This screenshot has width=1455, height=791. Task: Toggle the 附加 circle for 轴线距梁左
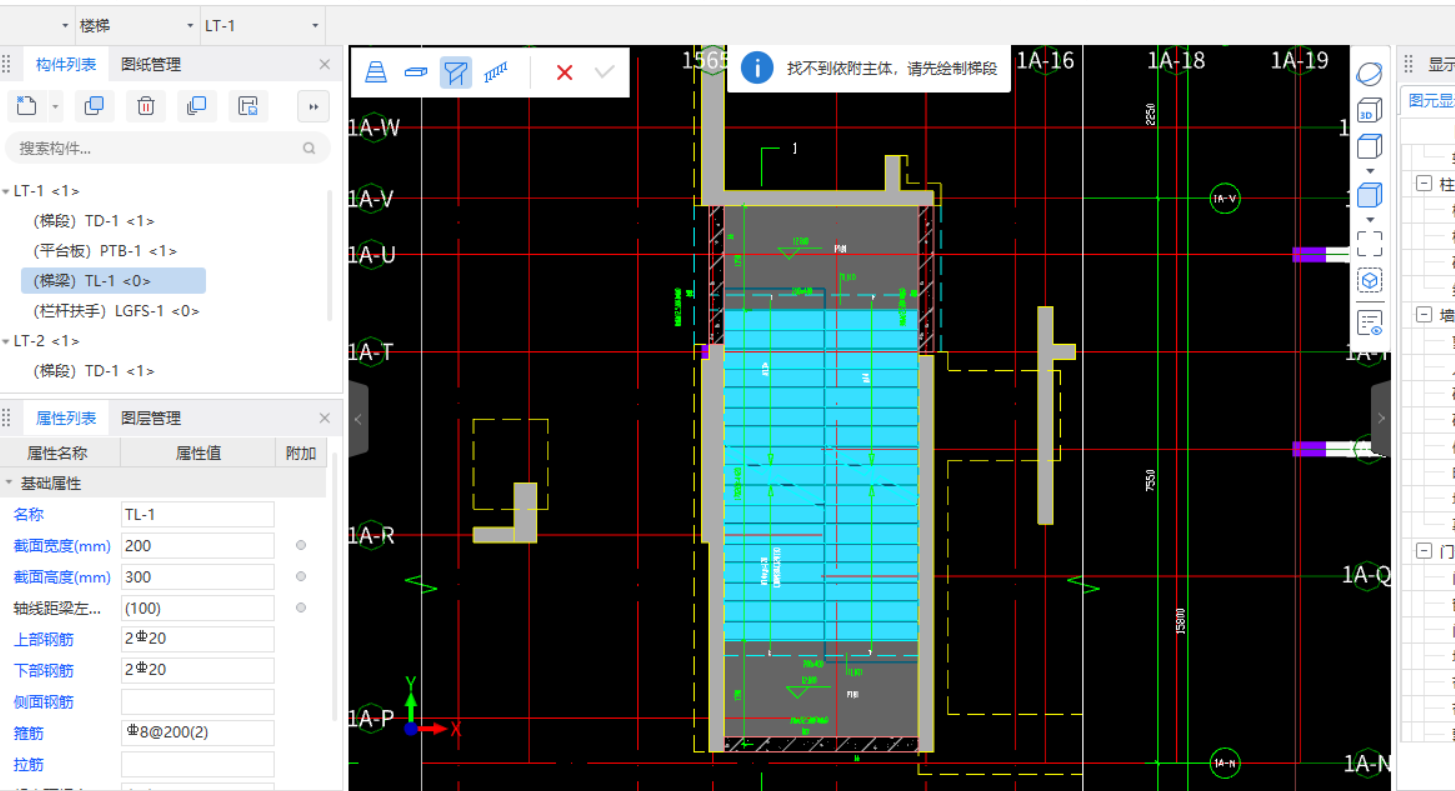pyautogui.click(x=301, y=608)
